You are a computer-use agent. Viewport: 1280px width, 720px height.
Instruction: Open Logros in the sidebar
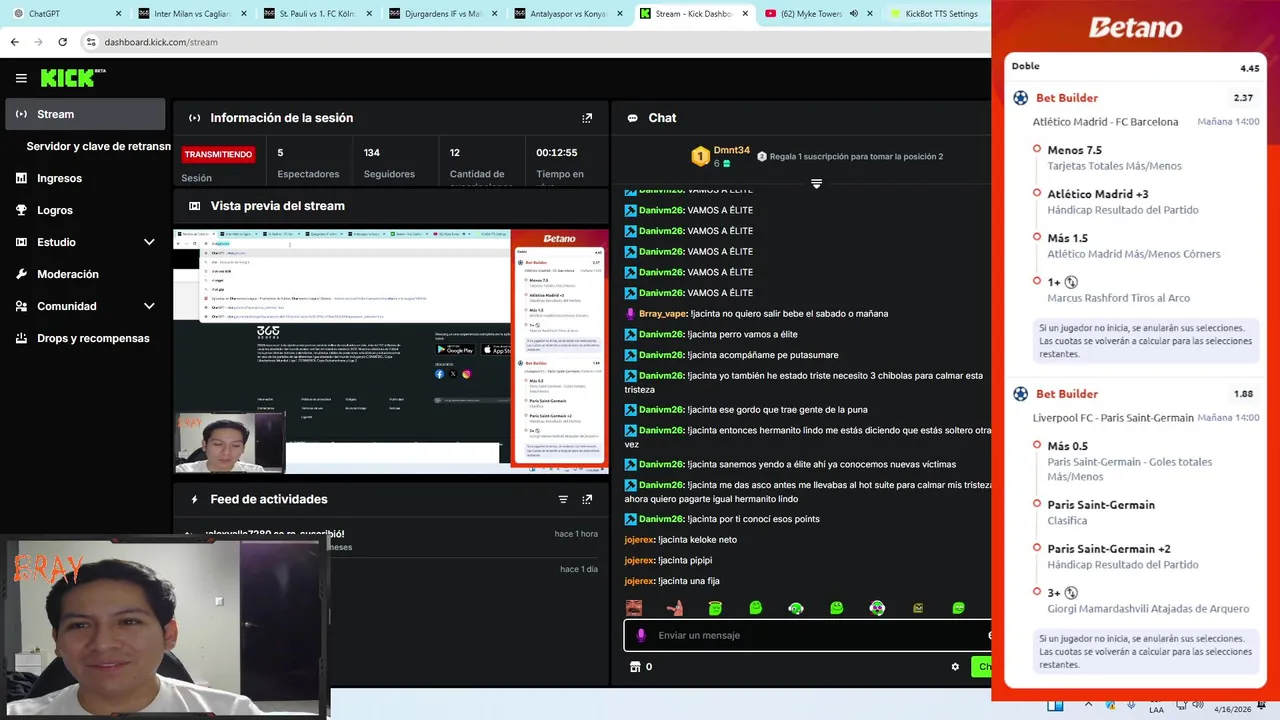coord(85,210)
